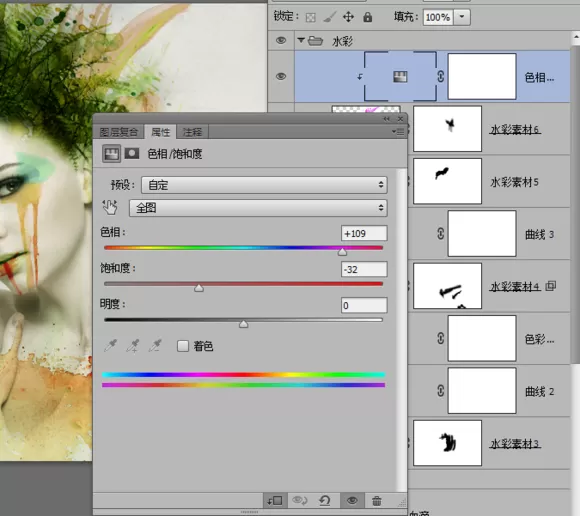The width and height of the screenshot is (580, 516).
Task: Select the add-to-sample eyedropper
Action: (133, 346)
